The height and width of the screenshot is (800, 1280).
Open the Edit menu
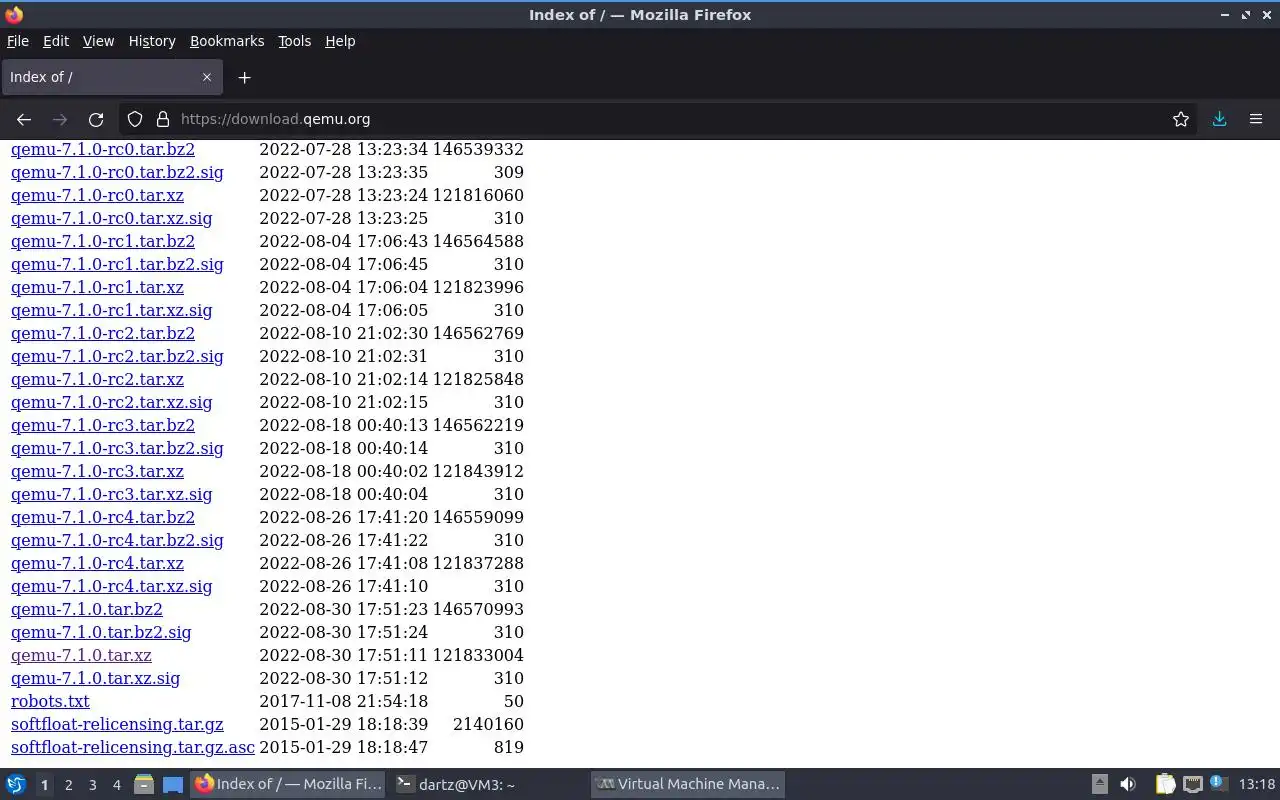56,41
